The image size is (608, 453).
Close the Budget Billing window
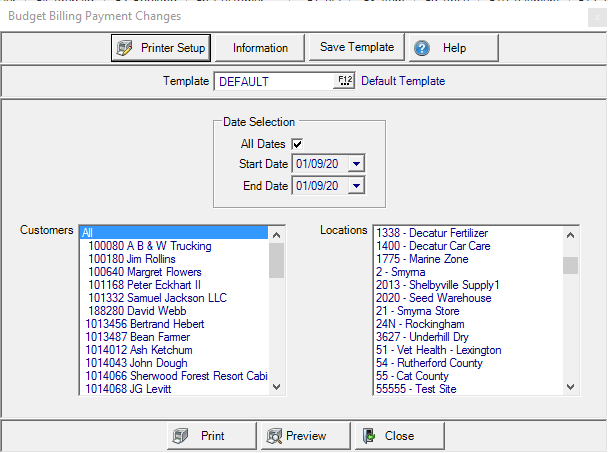(x=597, y=15)
